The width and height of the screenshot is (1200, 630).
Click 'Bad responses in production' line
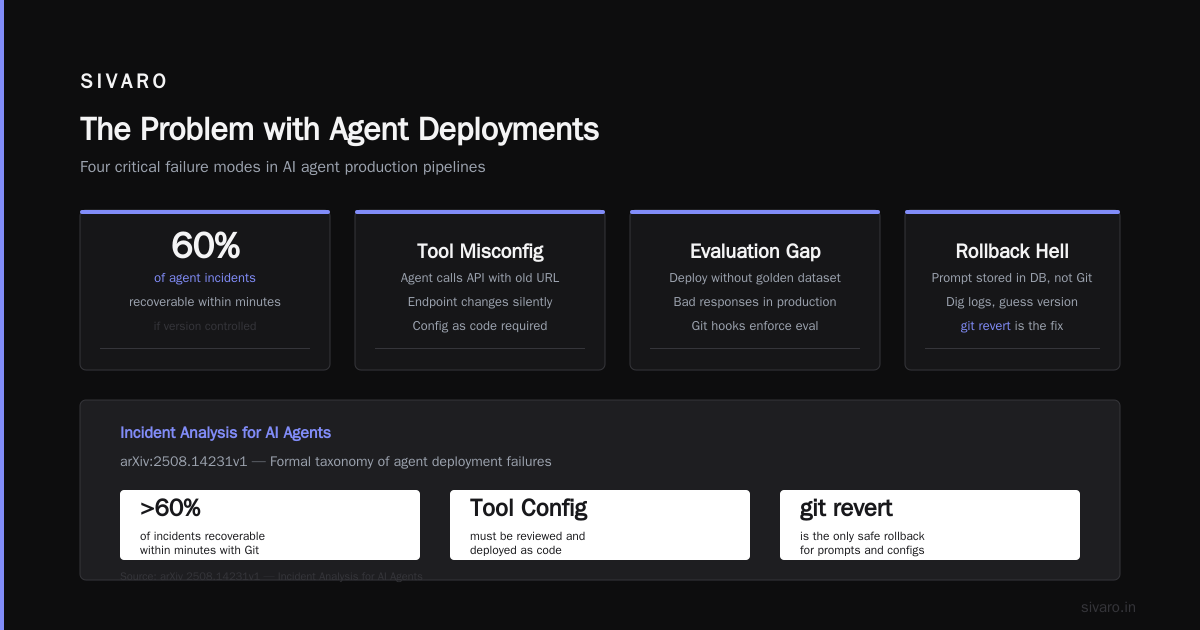coord(755,302)
